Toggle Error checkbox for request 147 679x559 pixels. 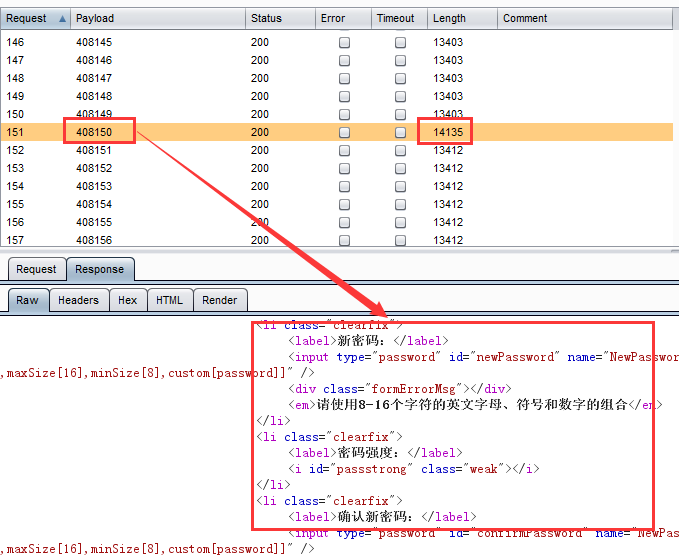point(344,60)
